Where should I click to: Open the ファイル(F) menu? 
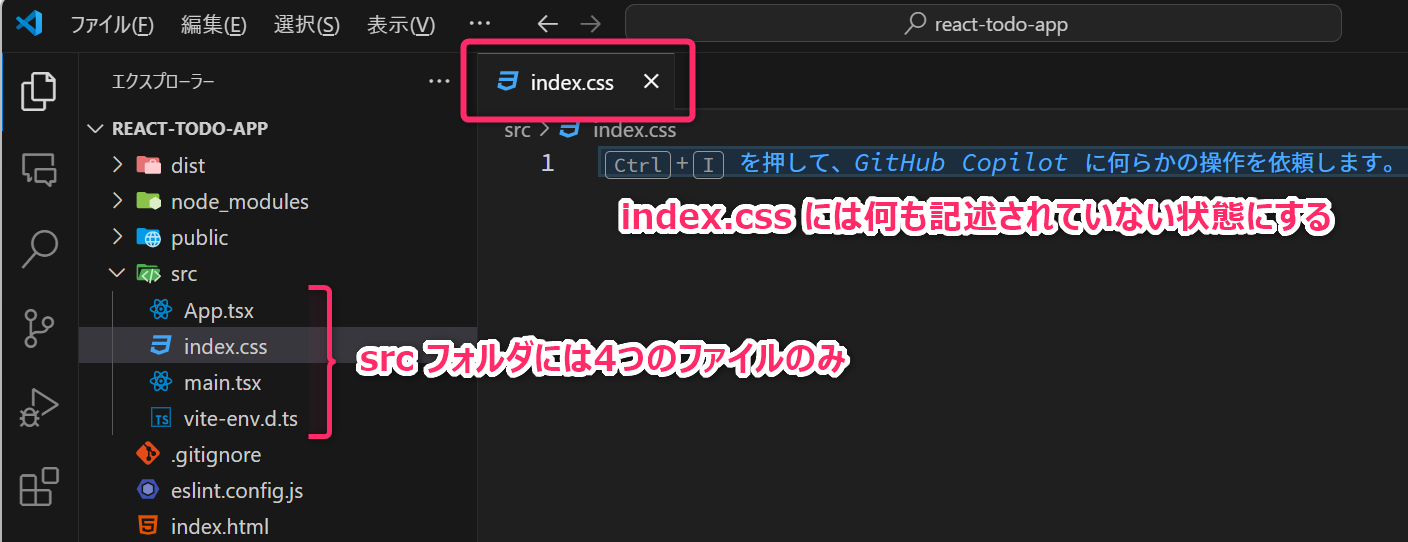click(111, 25)
